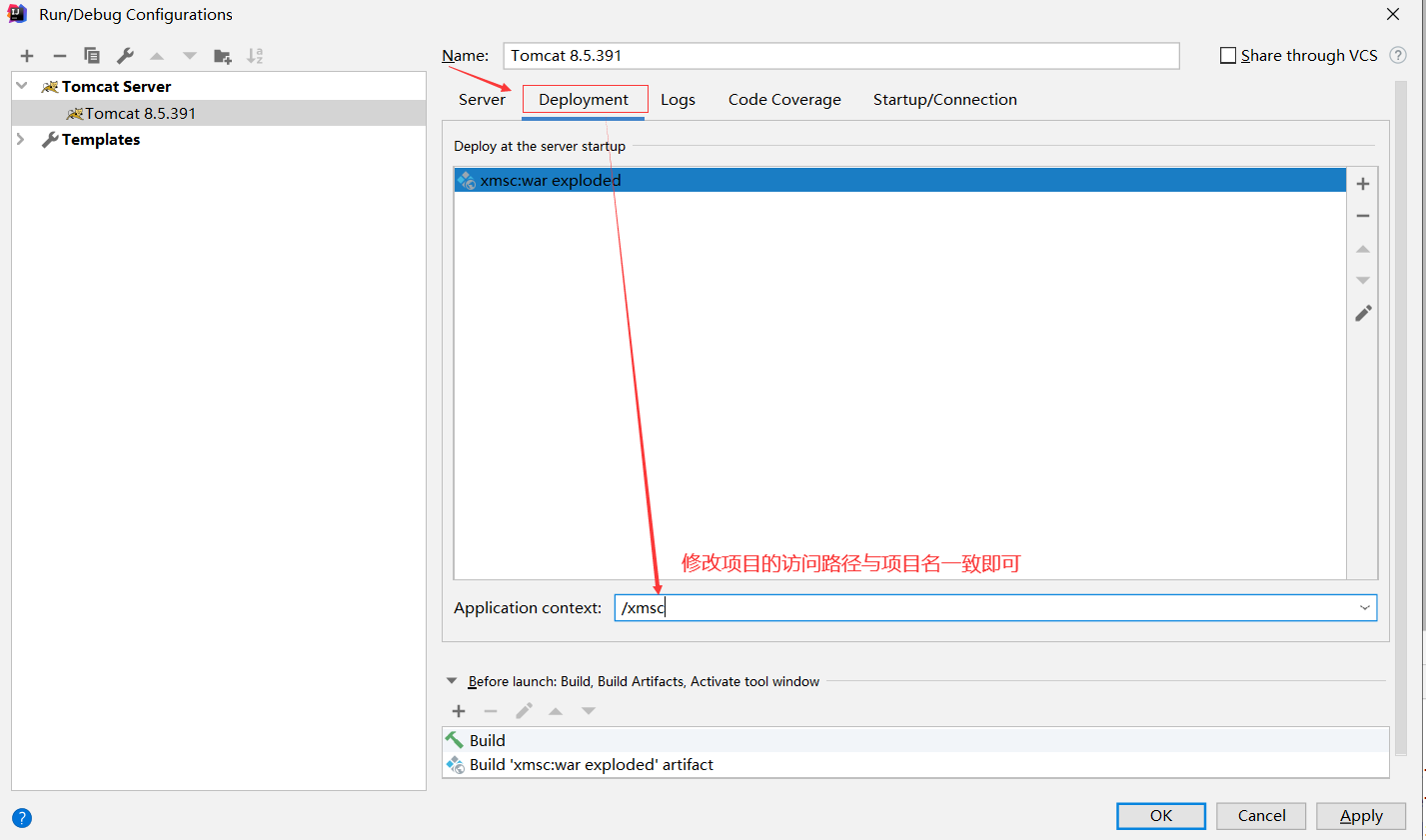This screenshot has width=1426, height=840.
Task: Click into the Name text field
Action: [x=839, y=56]
